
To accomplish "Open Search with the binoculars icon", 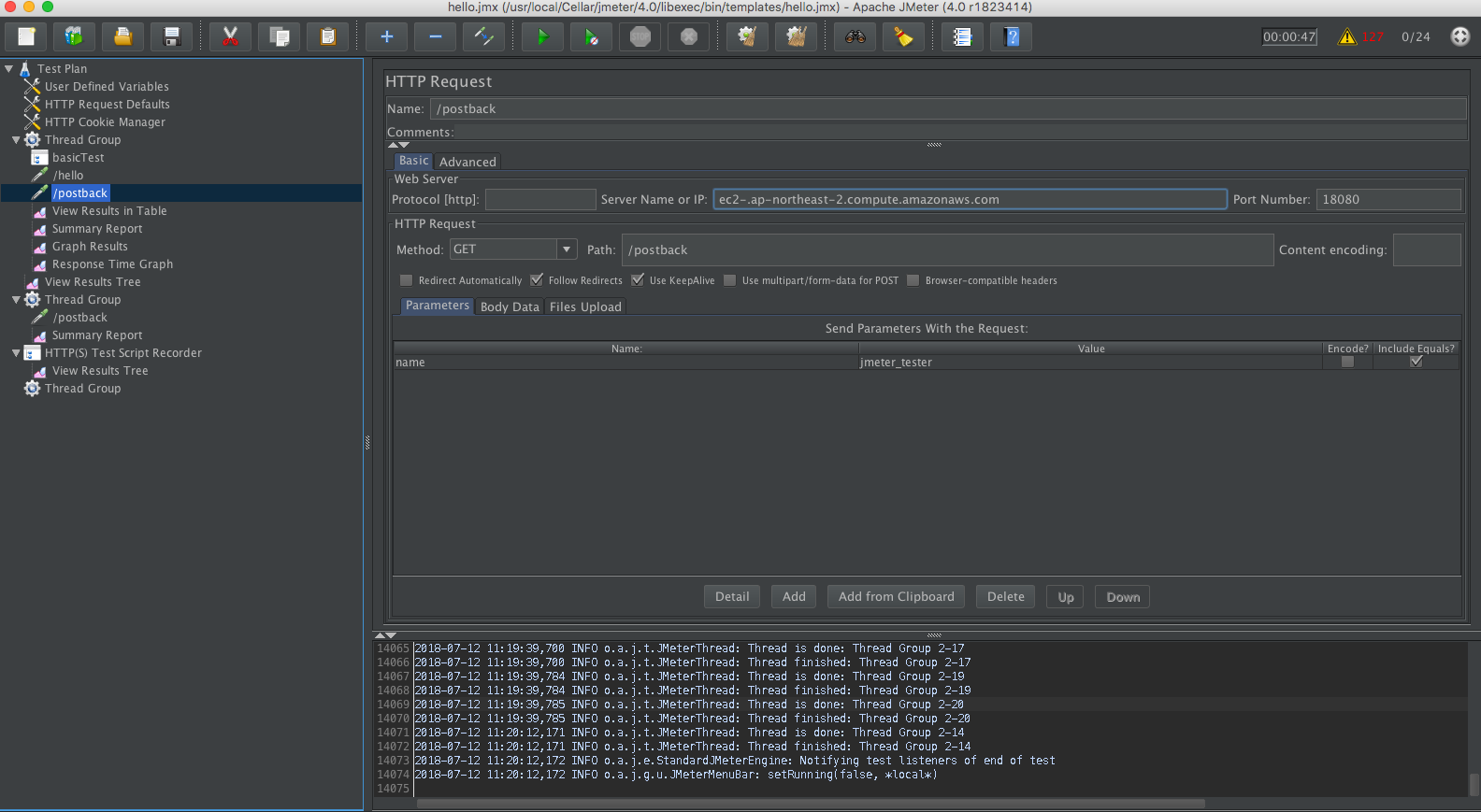I will point(855,37).
